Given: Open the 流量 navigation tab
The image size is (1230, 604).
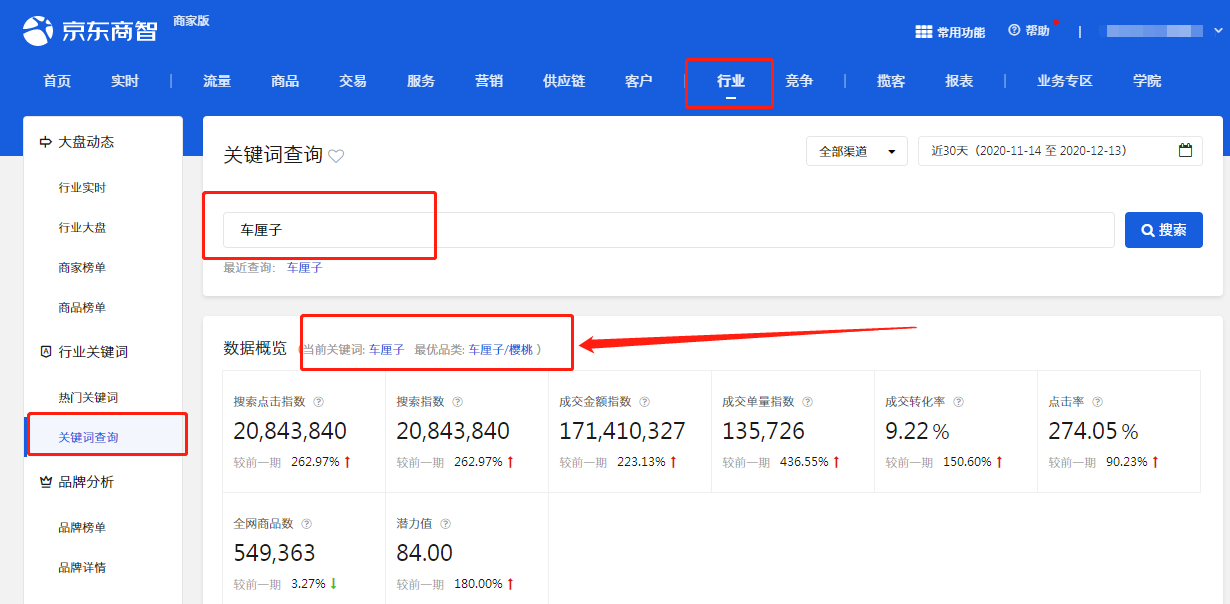Looking at the screenshot, I should (x=217, y=81).
